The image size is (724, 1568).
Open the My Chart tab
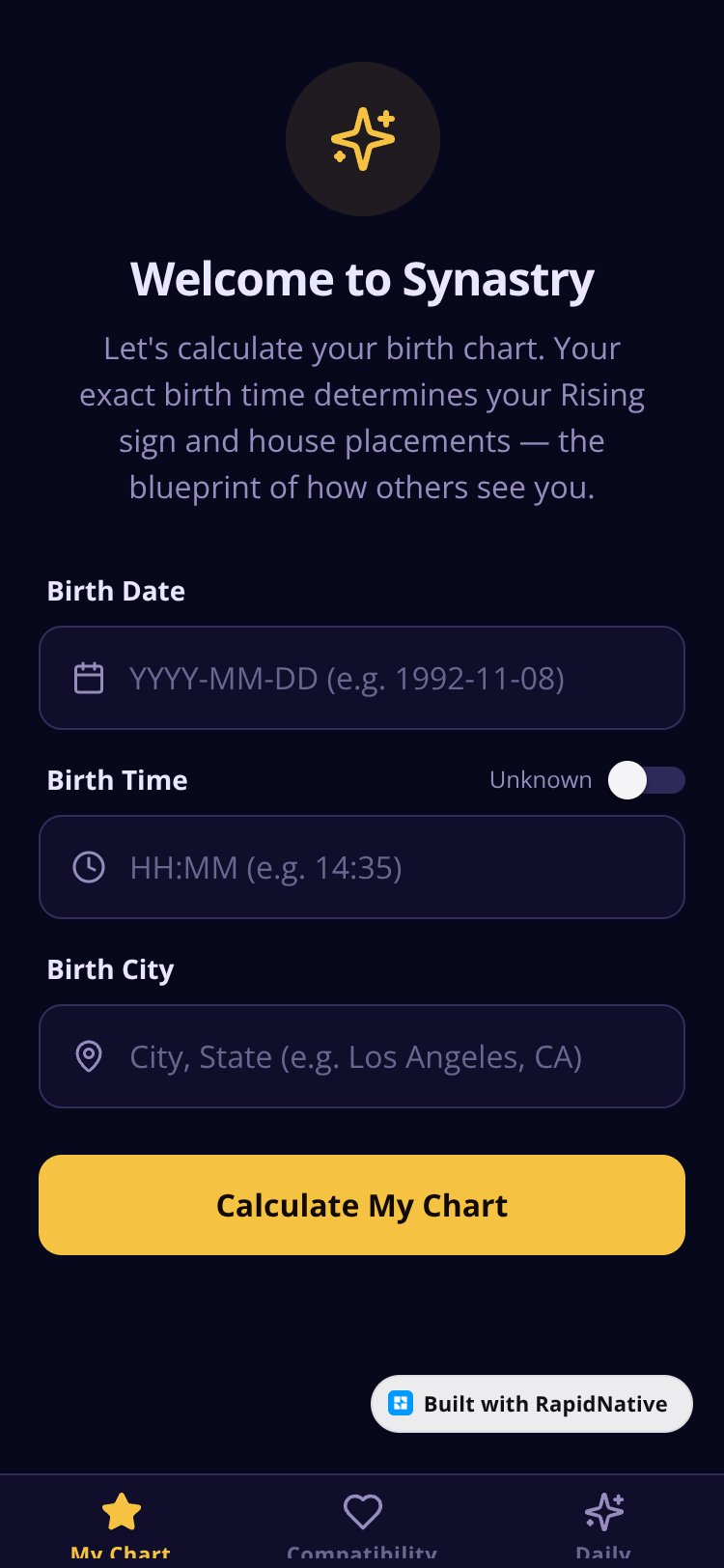[x=121, y=1522]
